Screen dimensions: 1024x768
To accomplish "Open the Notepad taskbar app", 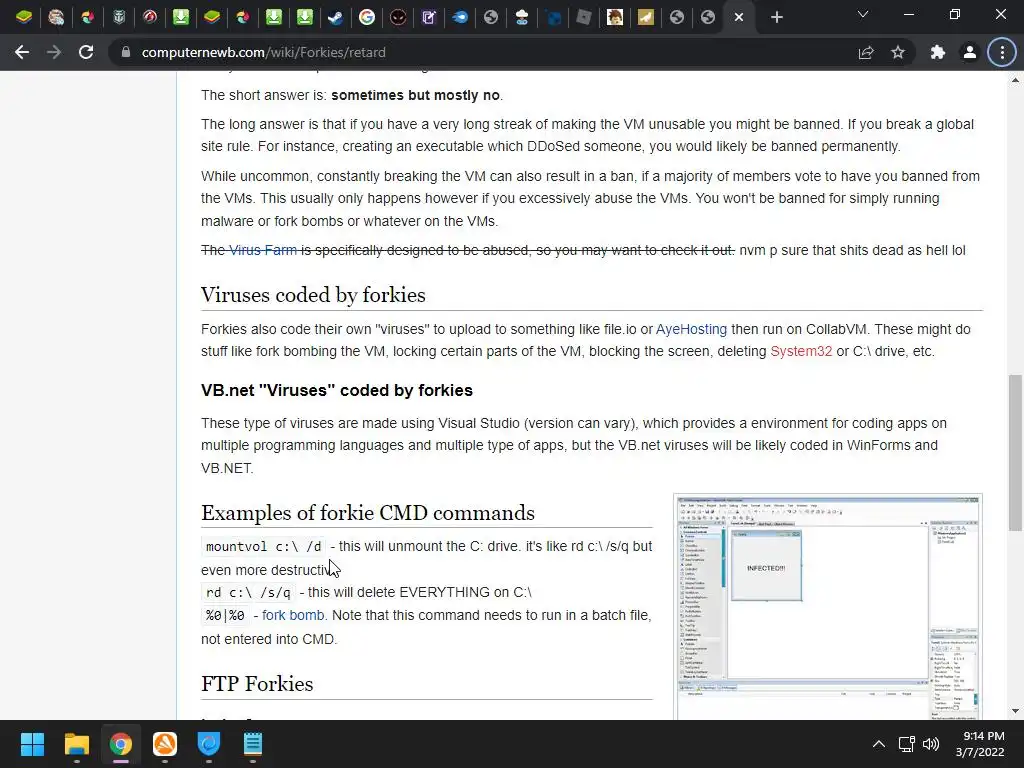I will pyautogui.click(x=252, y=744).
